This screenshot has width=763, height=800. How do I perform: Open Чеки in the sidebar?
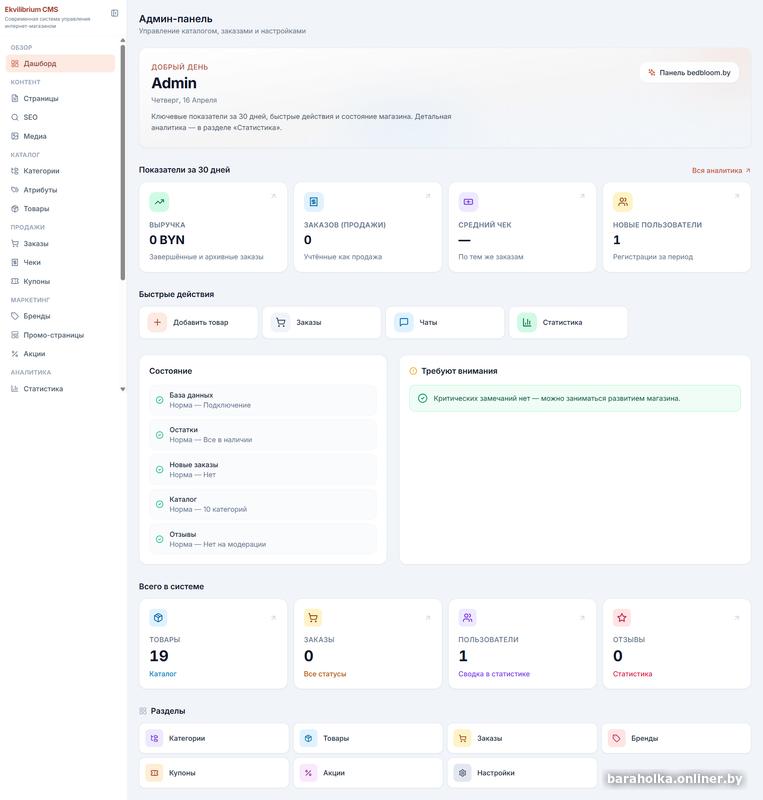tap(60, 262)
